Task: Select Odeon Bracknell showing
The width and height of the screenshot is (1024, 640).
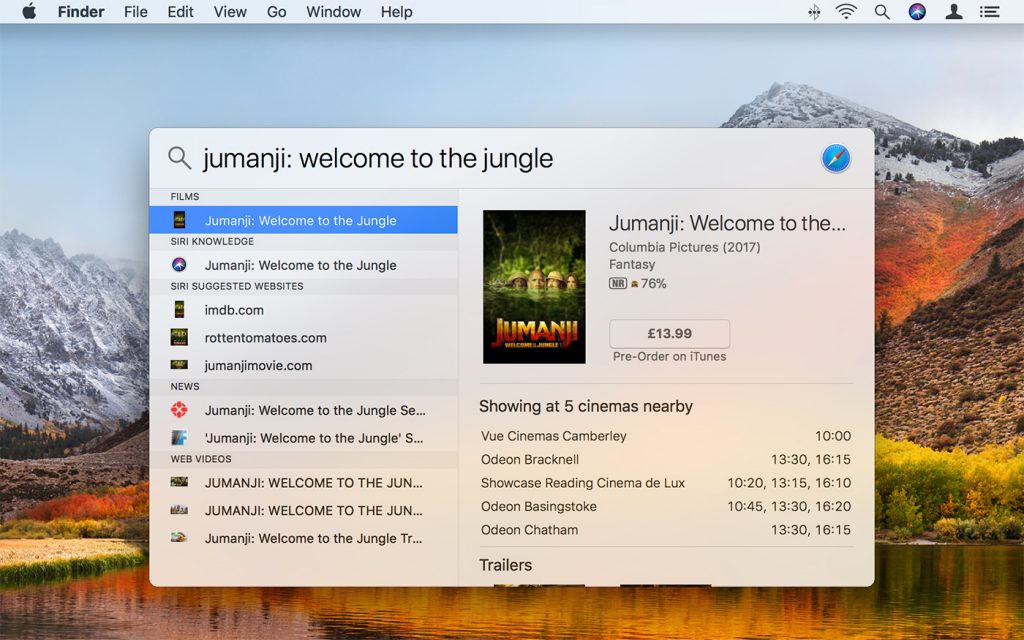Action: coord(666,459)
